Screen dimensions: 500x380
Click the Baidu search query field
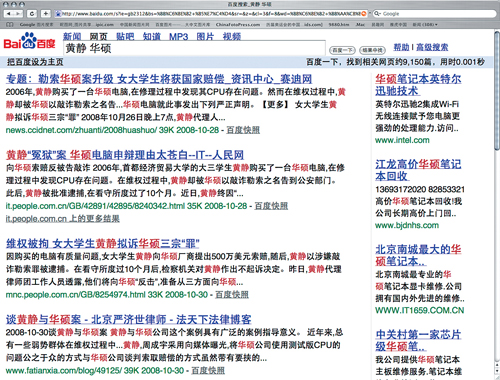194,48
